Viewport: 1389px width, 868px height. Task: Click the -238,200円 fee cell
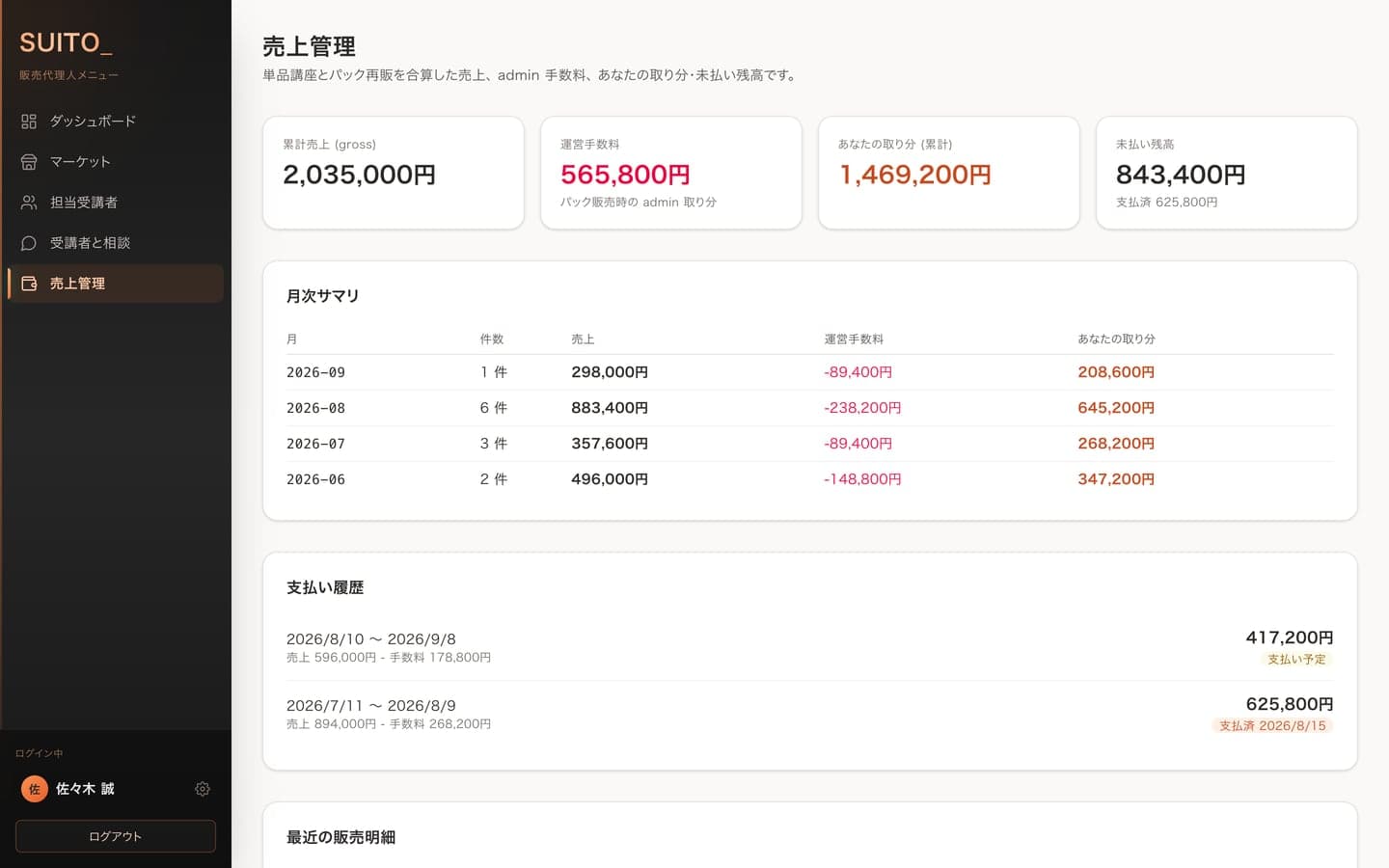[862, 408]
